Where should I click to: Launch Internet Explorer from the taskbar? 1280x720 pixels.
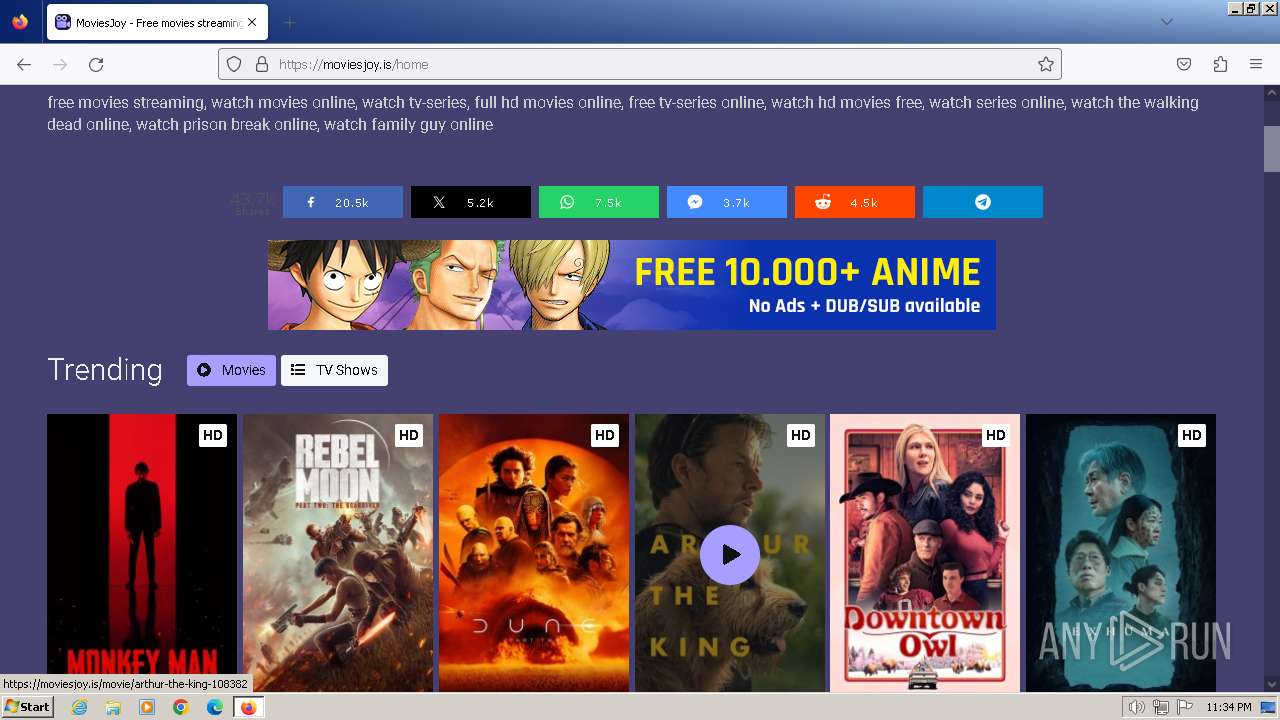coord(79,707)
